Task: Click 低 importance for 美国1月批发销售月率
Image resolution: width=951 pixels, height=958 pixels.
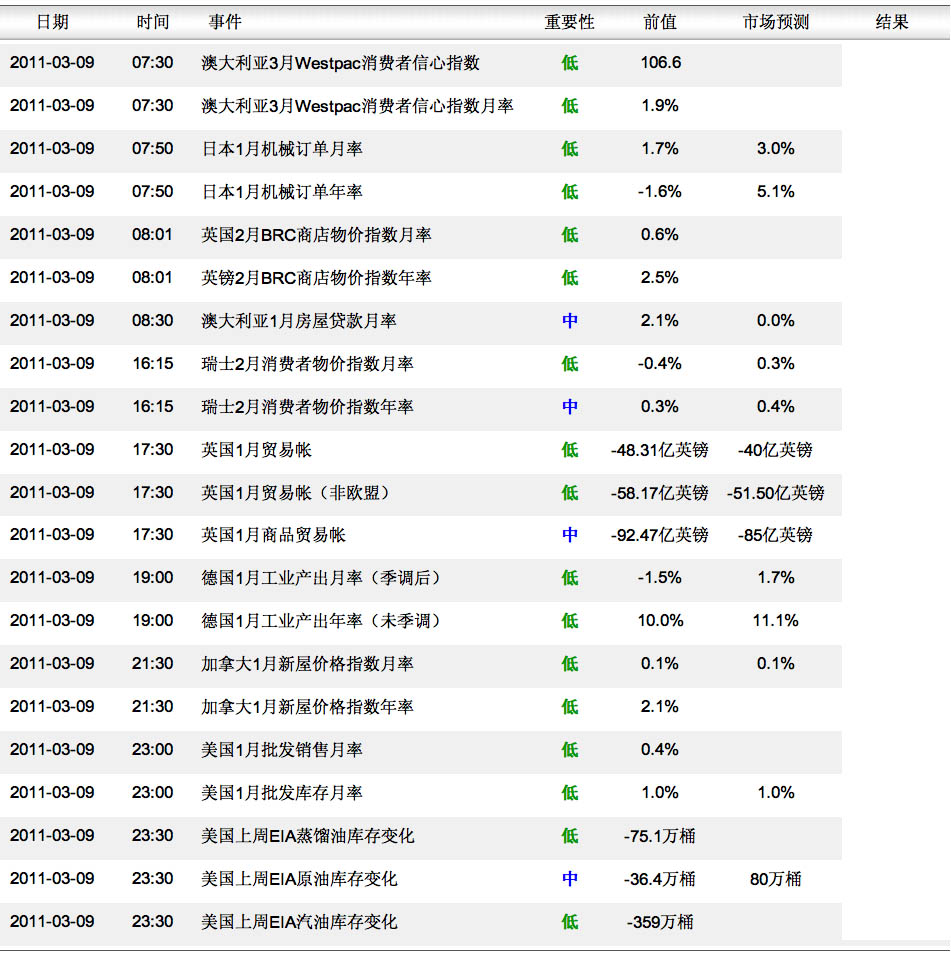Action: coord(569,750)
